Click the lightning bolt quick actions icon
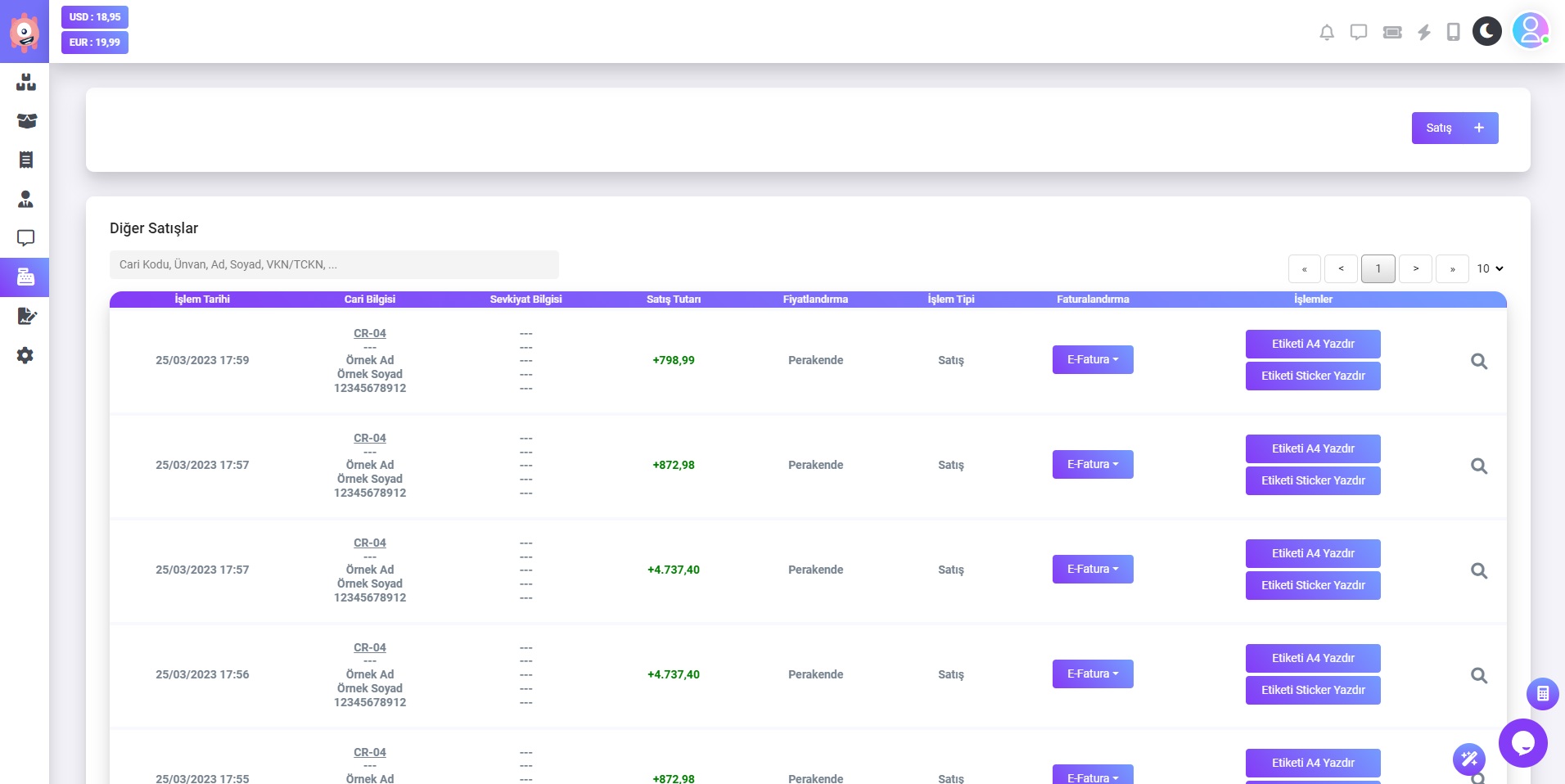The width and height of the screenshot is (1565, 784). pyautogui.click(x=1424, y=33)
